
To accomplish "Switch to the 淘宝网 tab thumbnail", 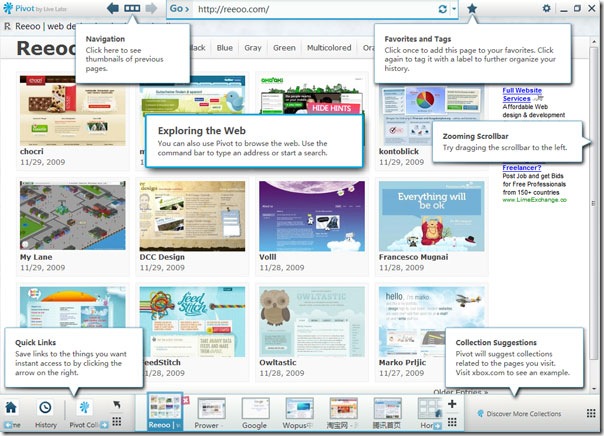I will point(344,409).
